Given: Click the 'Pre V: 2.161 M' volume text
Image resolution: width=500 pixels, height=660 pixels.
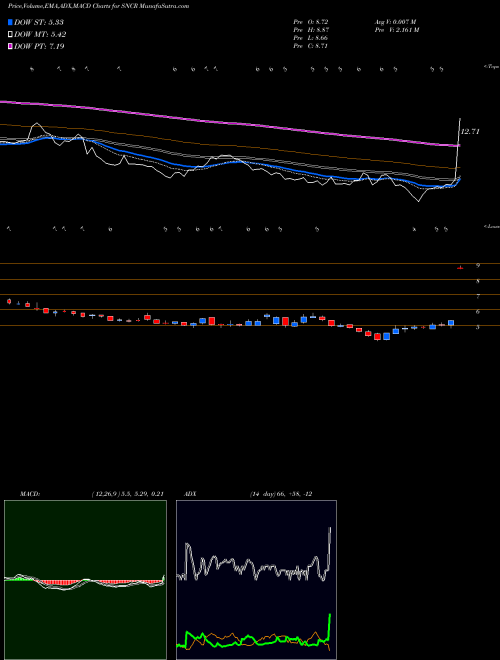Looking at the screenshot, I should 397,30.
